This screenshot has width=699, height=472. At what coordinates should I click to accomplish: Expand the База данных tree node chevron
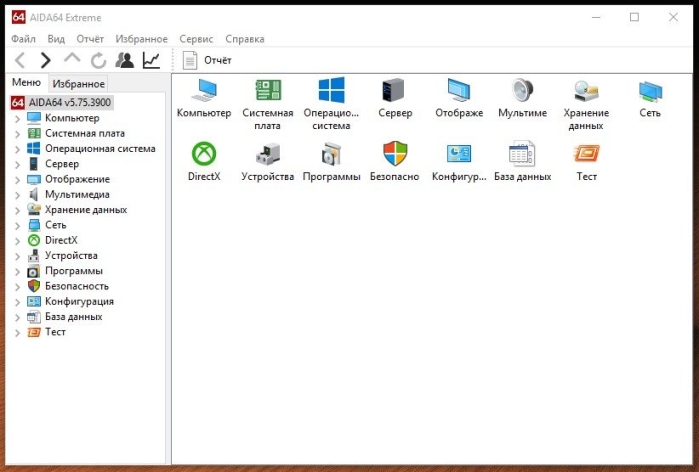pyautogui.click(x=17, y=317)
